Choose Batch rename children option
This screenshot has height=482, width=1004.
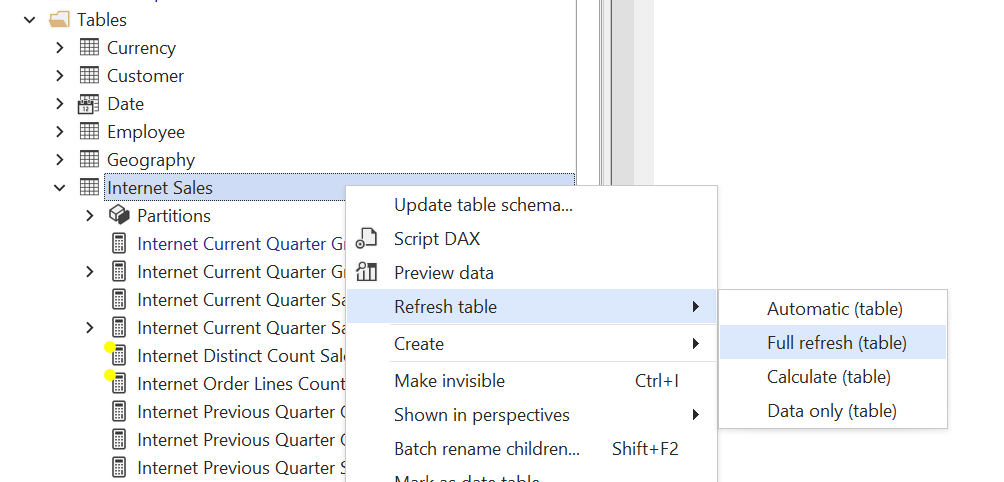(x=486, y=449)
